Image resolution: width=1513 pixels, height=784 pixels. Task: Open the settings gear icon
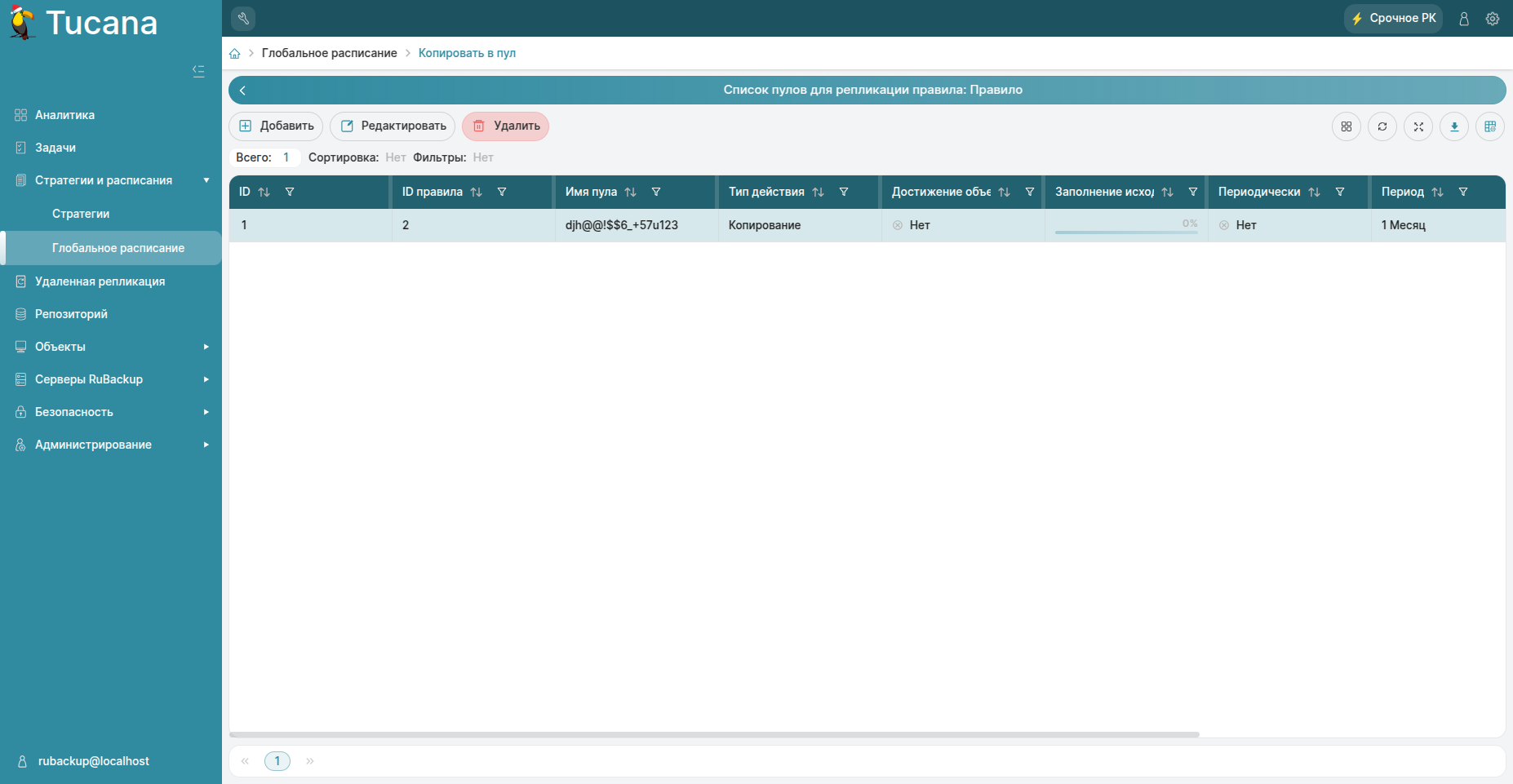click(1493, 19)
